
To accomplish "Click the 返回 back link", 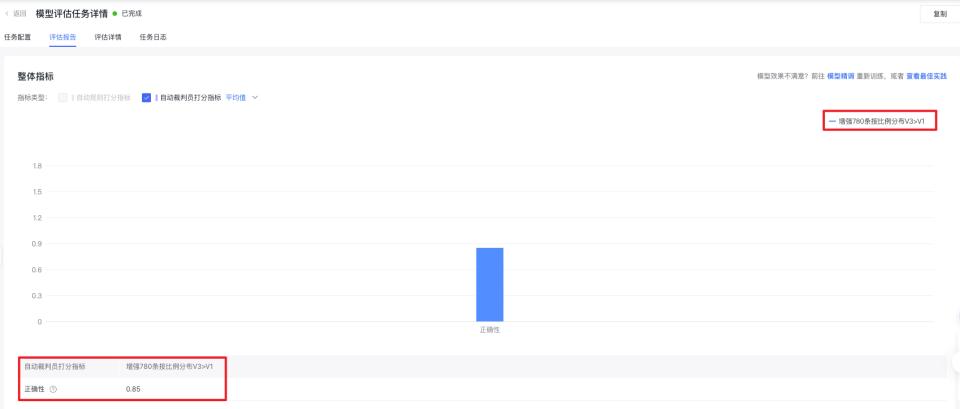I will click(x=19, y=14).
